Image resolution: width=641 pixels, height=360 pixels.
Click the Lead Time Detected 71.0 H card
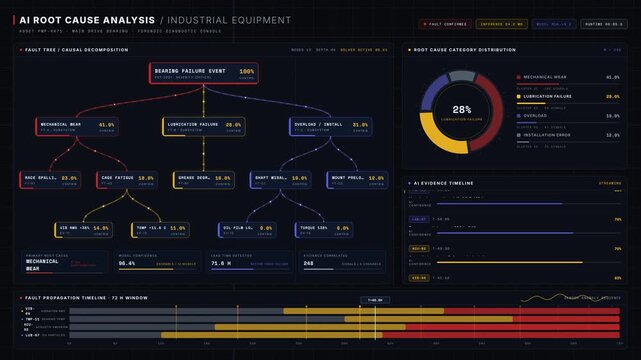point(249,262)
